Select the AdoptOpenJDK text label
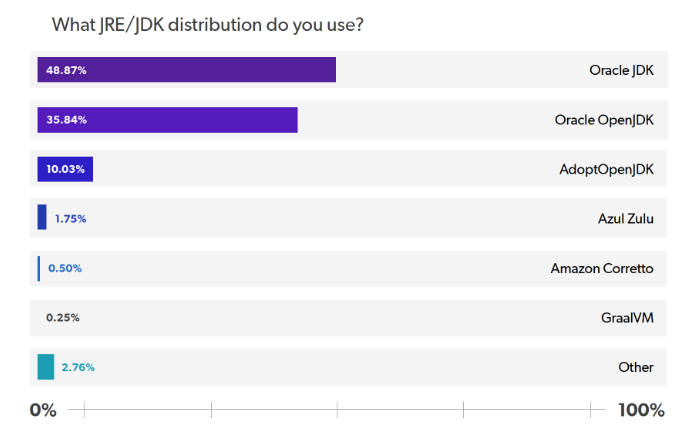 click(x=606, y=169)
